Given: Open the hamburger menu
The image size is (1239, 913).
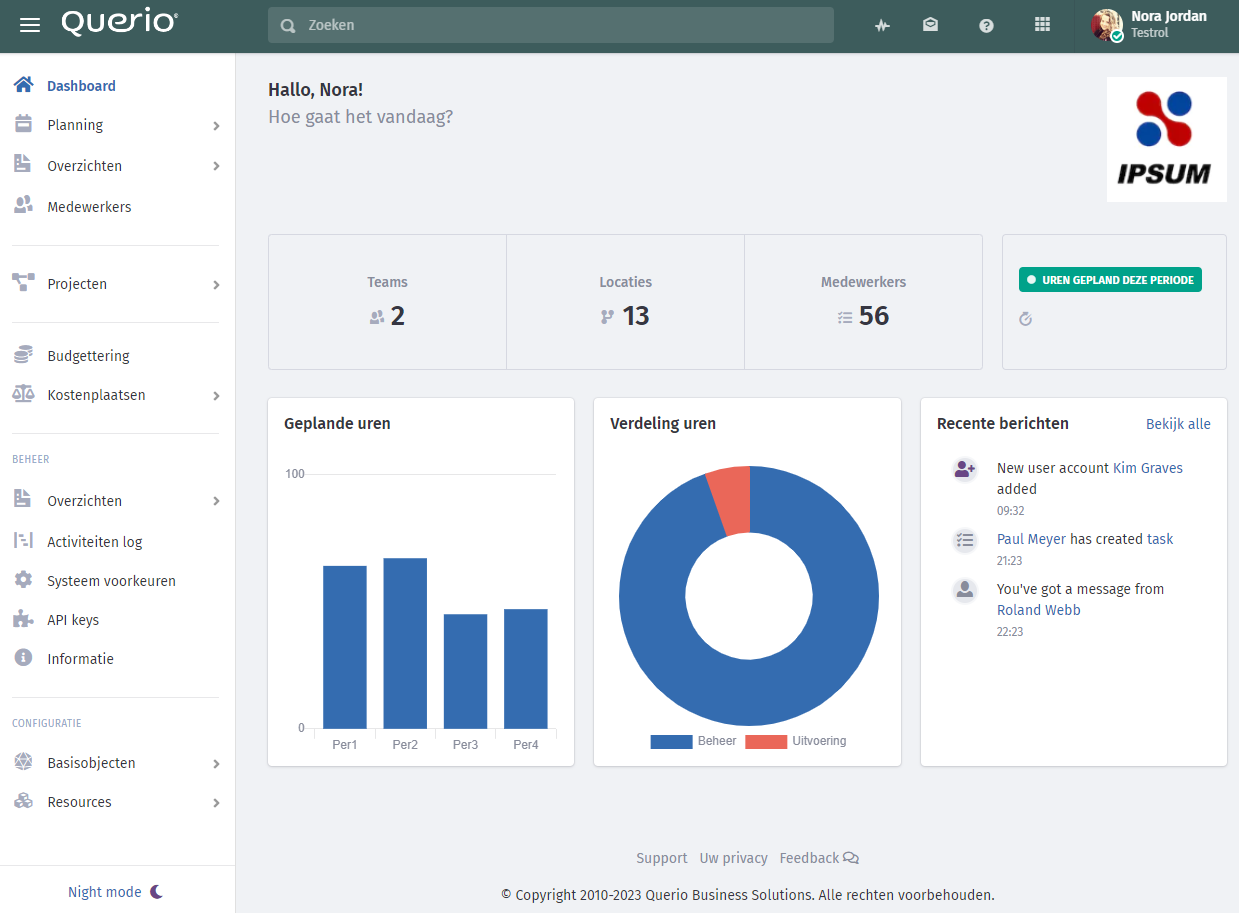Looking at the screenshot, I should point(30,25).
